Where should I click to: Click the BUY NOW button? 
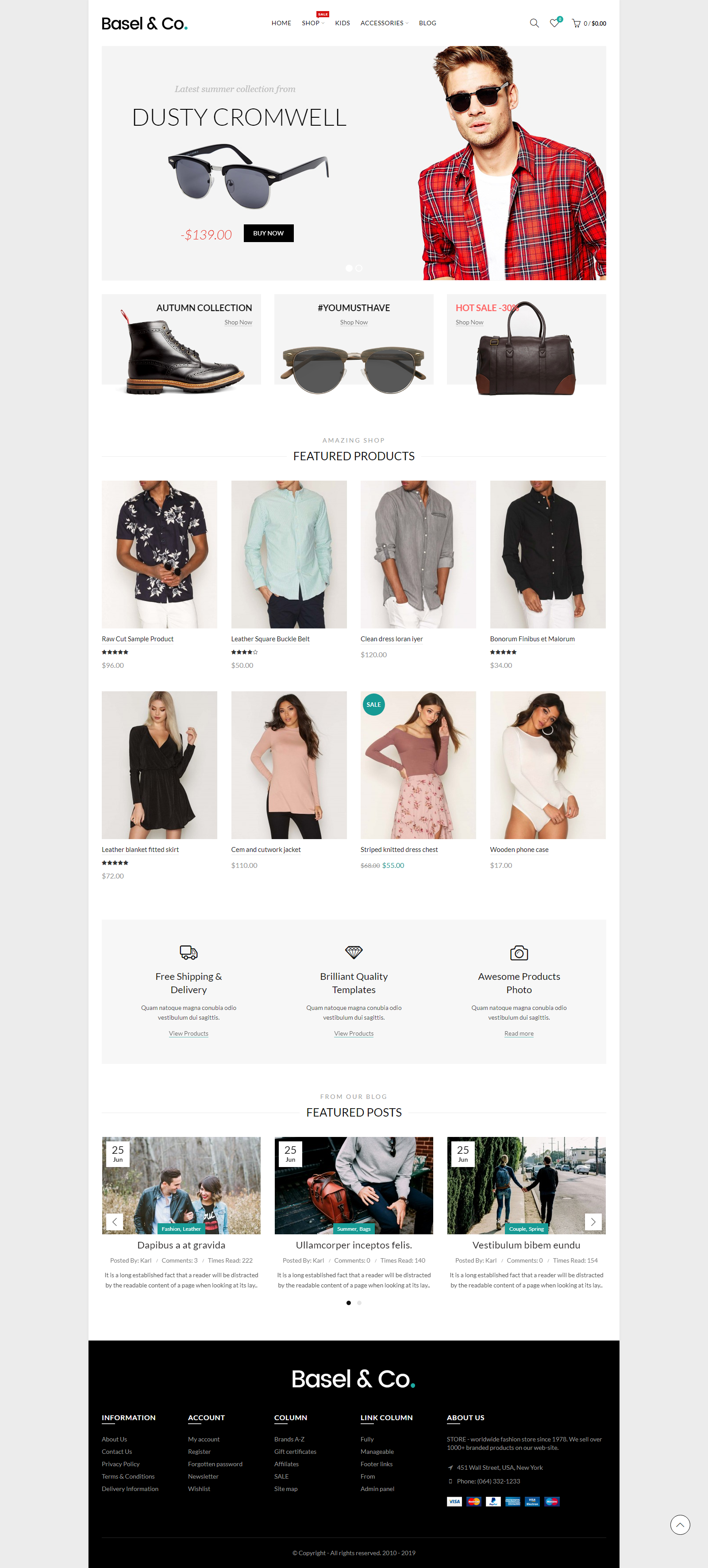click(x=269, y=233)
